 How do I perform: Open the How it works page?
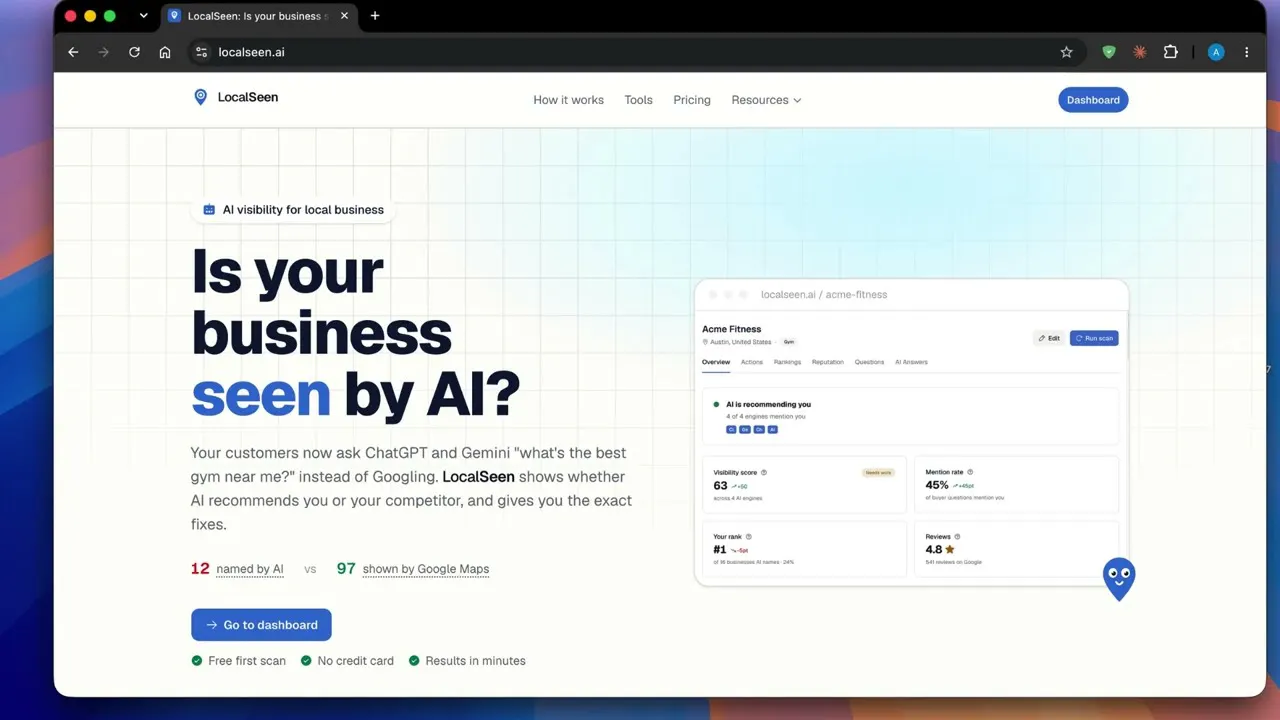(x=568, y=100)
